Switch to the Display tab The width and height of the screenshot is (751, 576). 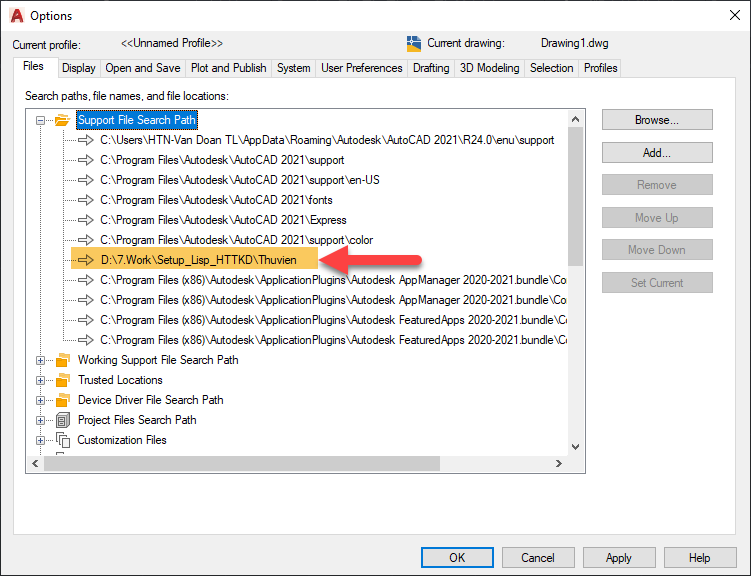pos(78,68)
